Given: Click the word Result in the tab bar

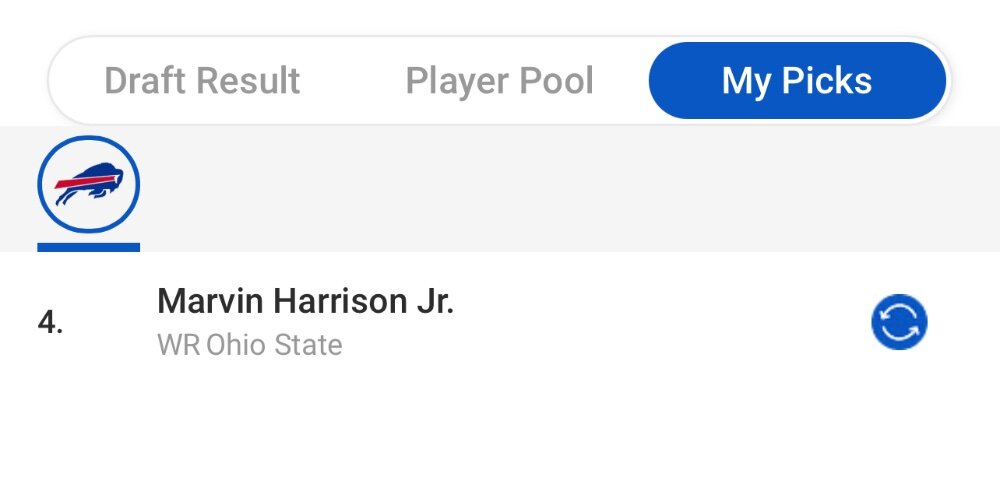Looking at the screenshot, I should point(248,81).
